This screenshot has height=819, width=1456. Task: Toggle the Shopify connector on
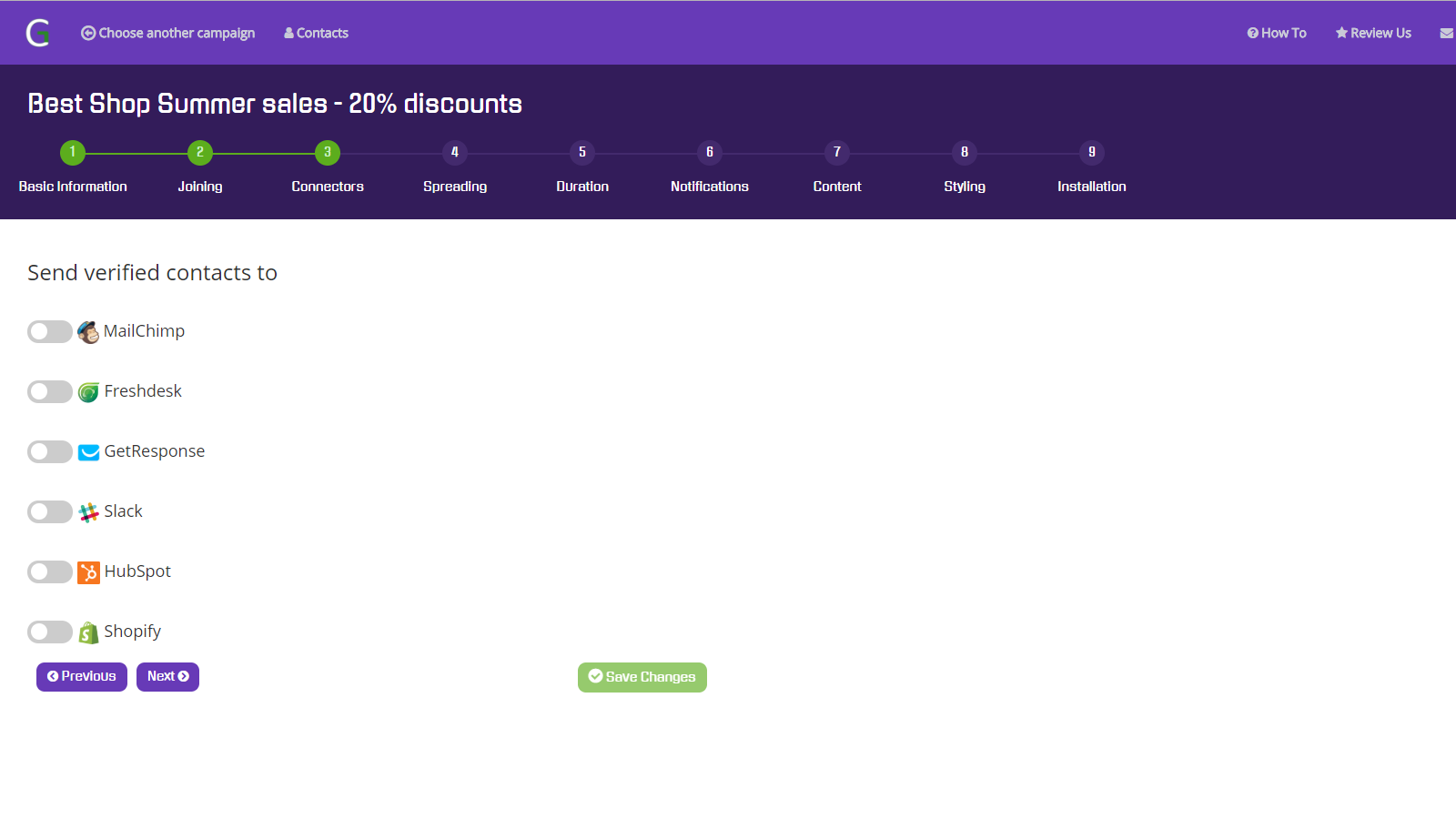click(x=50, y=632)
